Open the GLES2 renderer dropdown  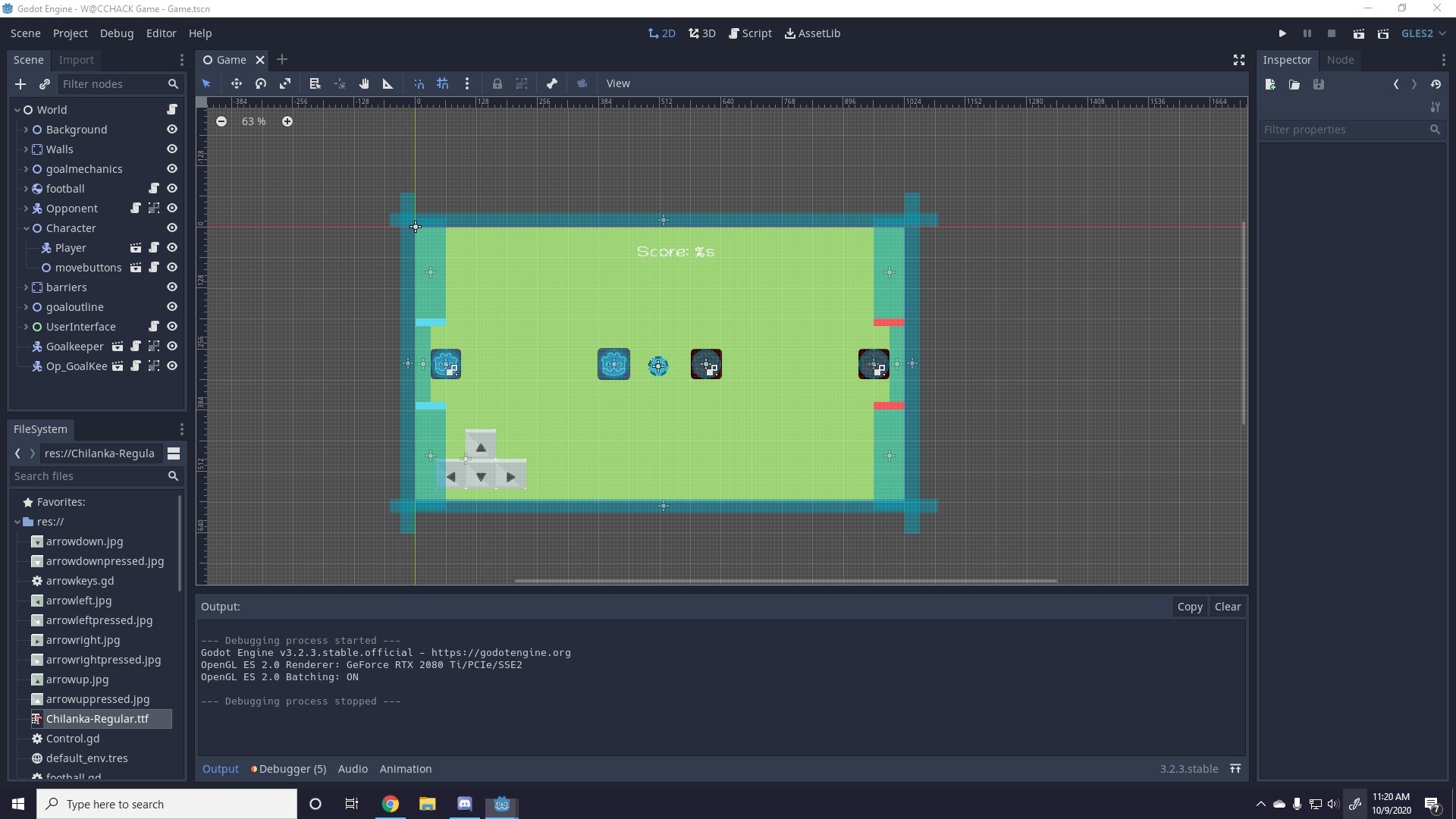[1423, 33]
